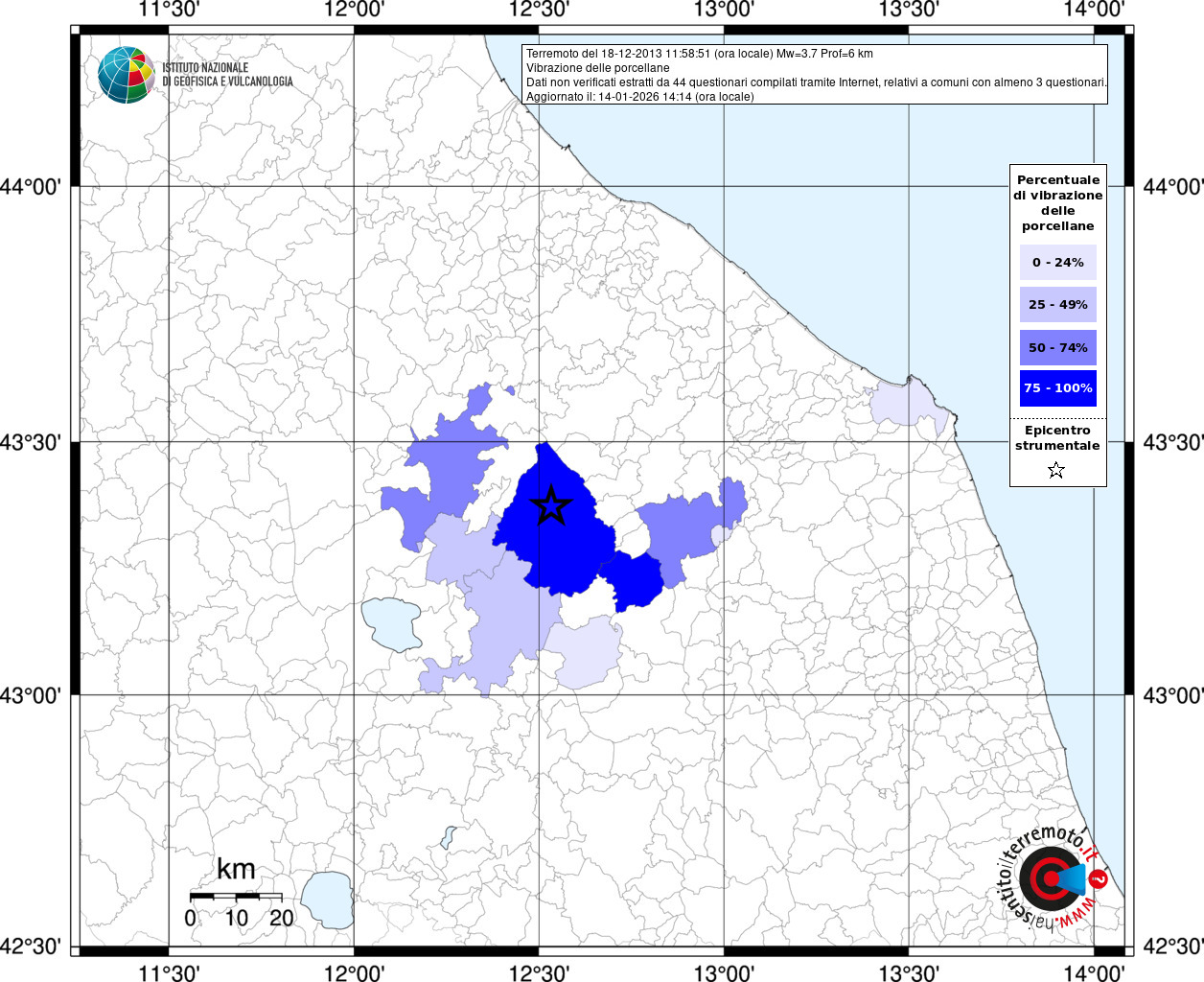This screenshot has height=982, width=1204.
Task: Click the left axis label 43°00'
Action: (x=32, y=694)
